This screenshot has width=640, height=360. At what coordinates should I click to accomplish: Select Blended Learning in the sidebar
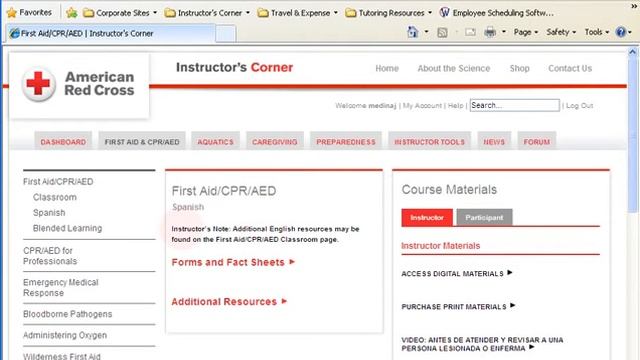67,228
